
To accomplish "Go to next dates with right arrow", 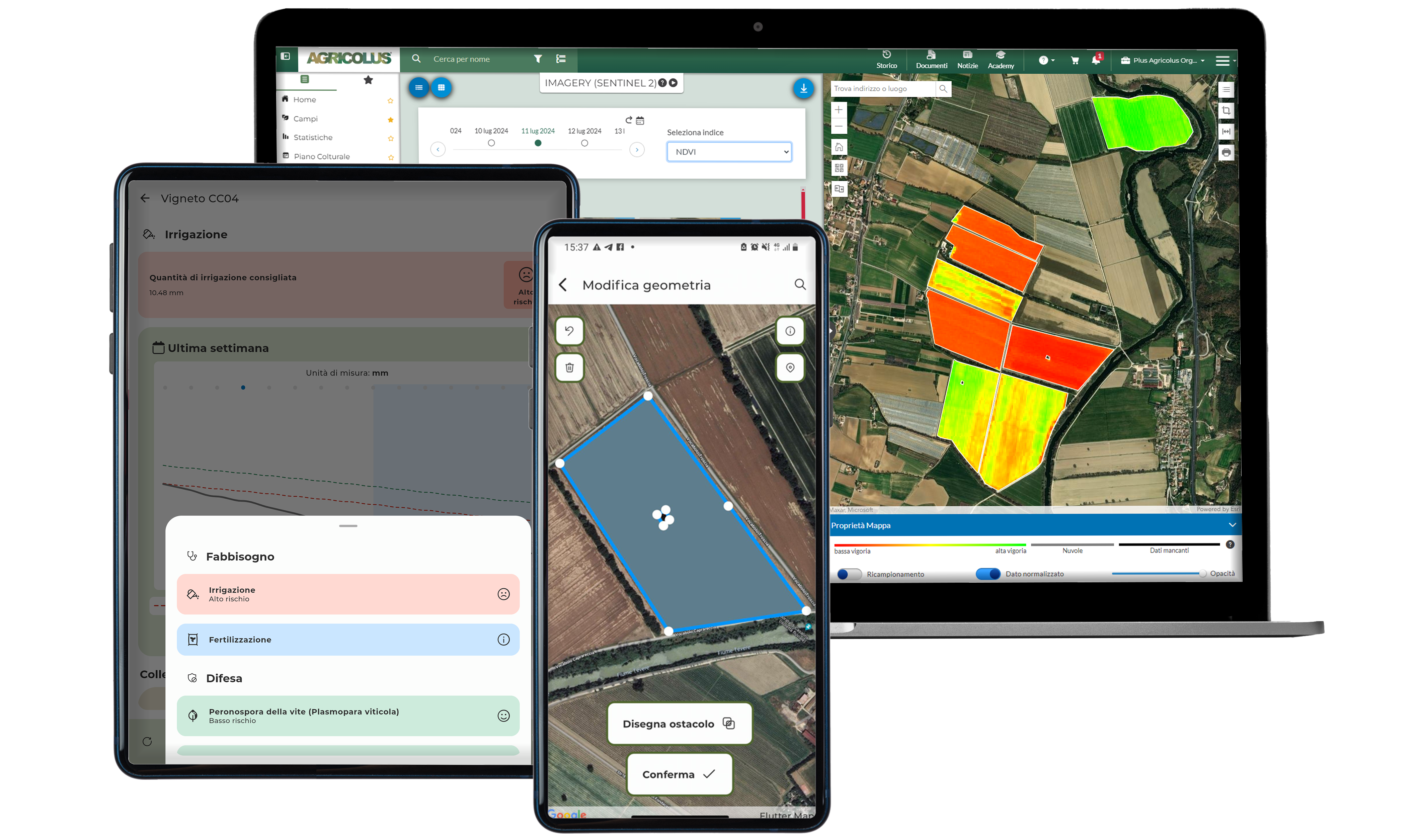I will click(x=637, y=150).
